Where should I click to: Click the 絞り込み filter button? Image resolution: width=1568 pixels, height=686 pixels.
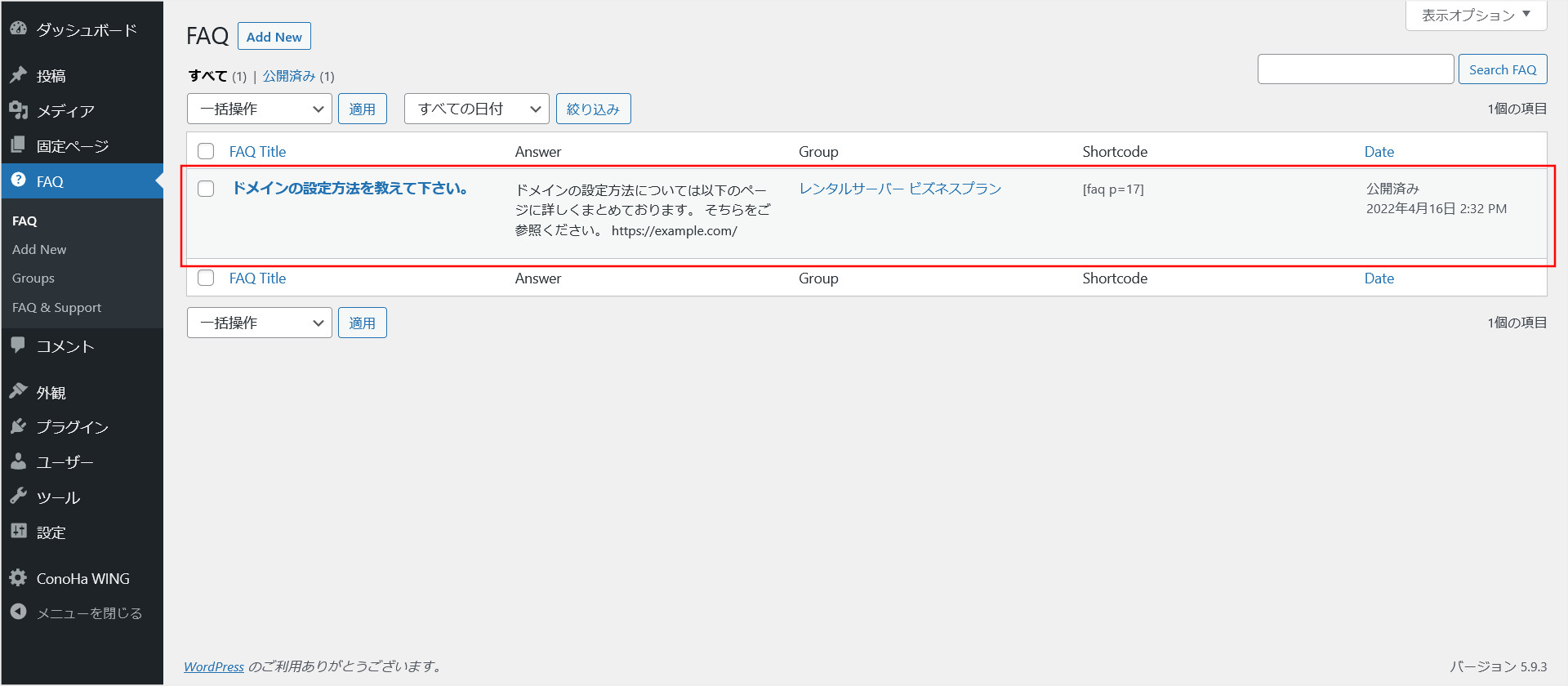594,109
